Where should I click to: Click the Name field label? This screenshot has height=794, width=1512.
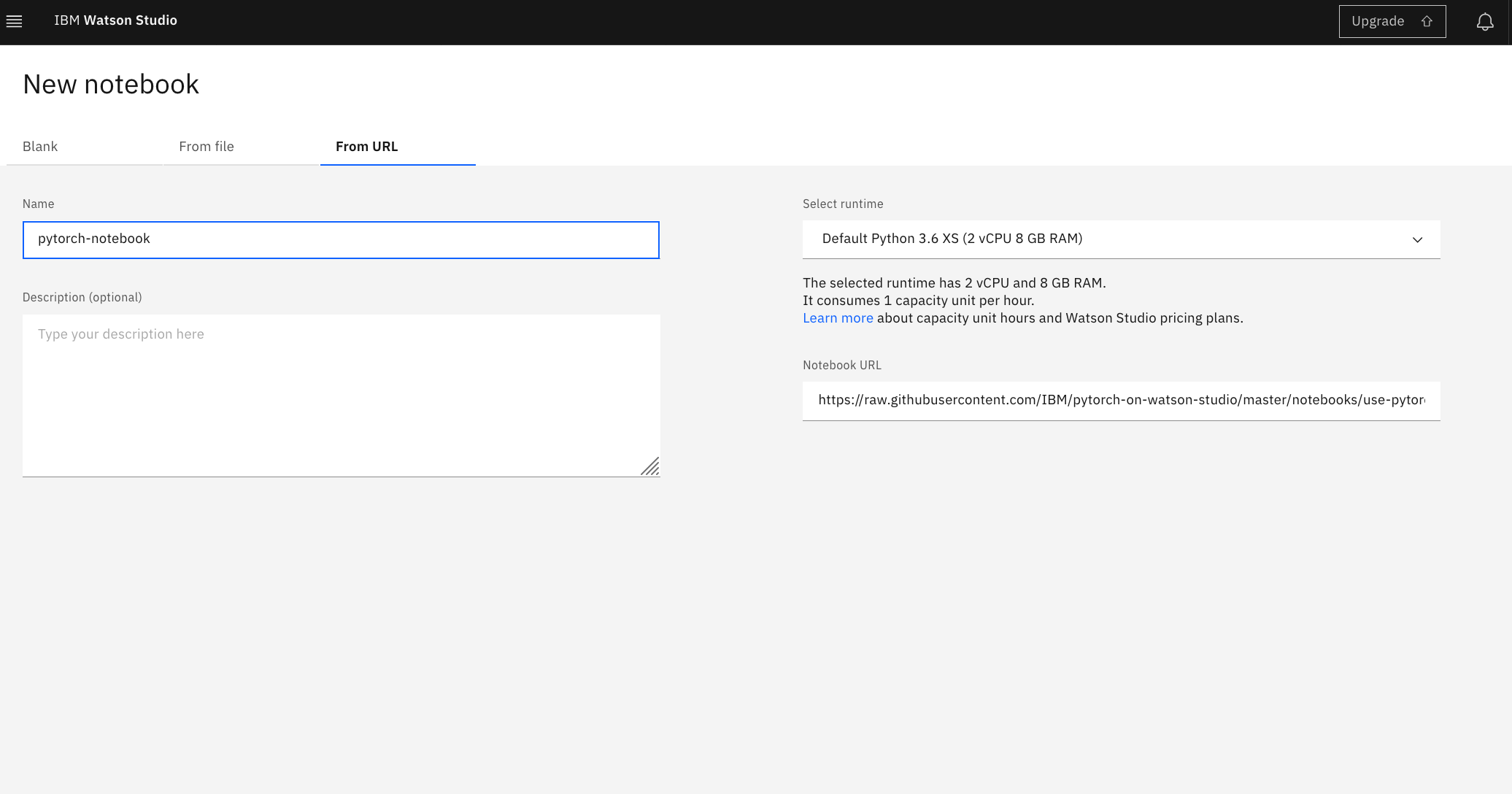click(x=38, y=204)
